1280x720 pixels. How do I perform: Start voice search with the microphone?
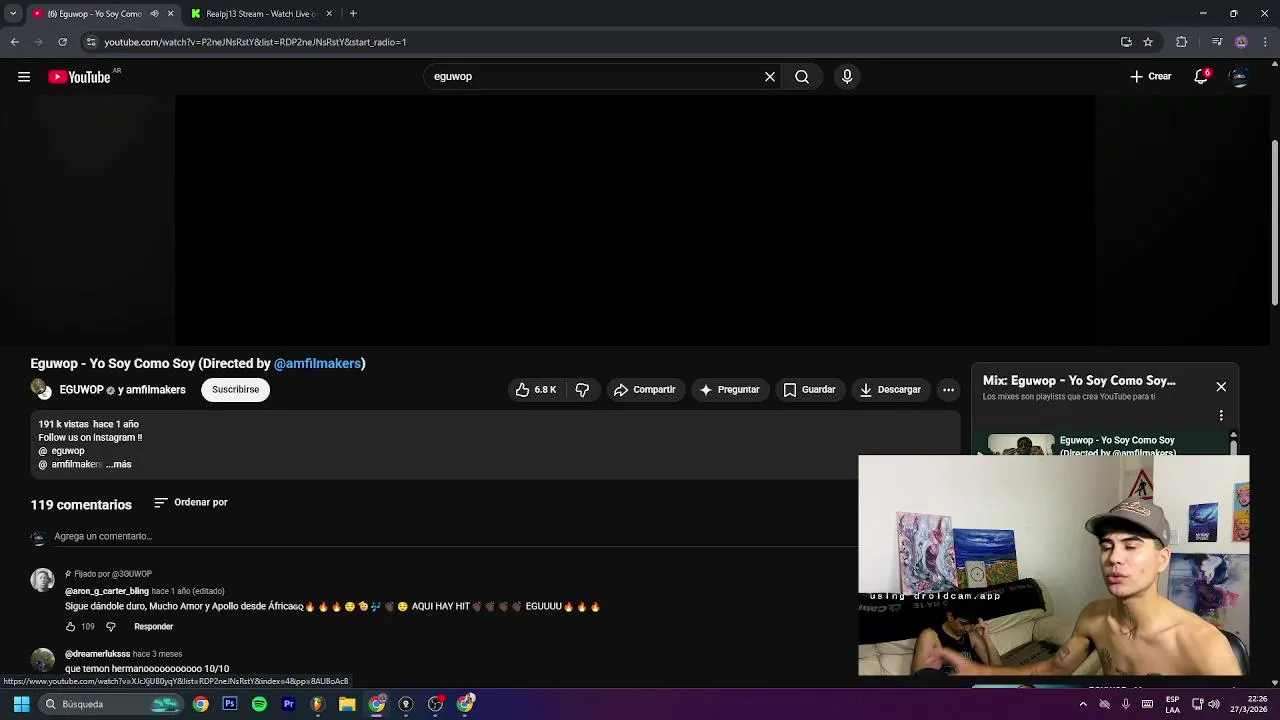click(x=847, y=77)
